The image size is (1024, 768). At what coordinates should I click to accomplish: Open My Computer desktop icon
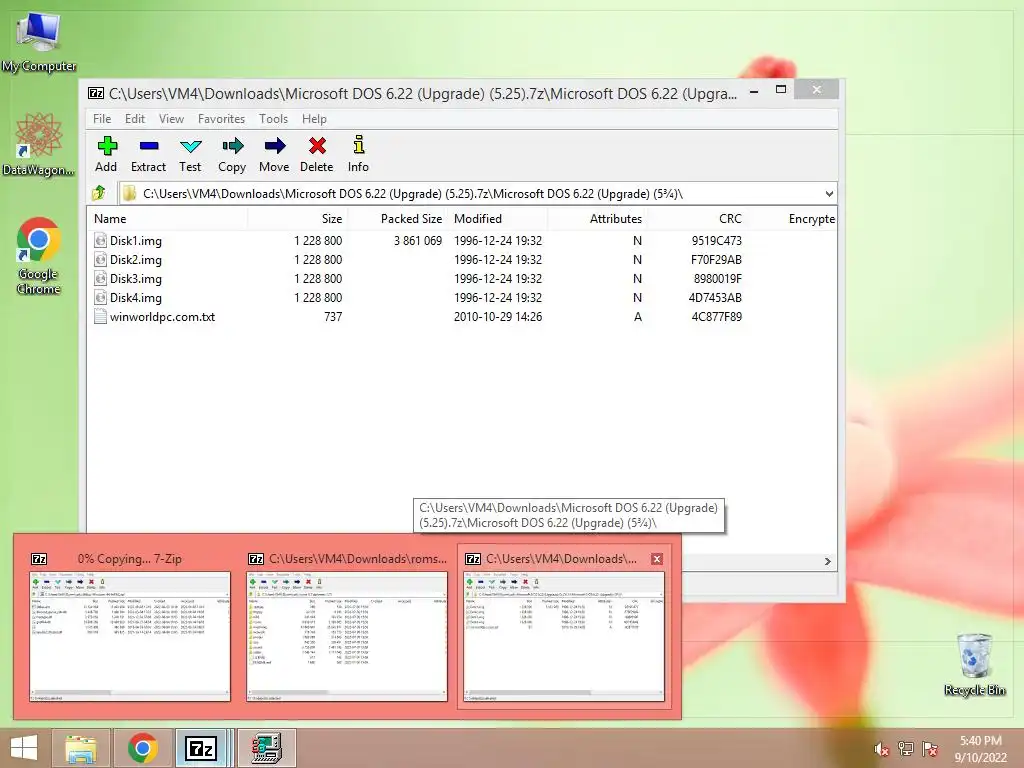click(x=39, y=40)
